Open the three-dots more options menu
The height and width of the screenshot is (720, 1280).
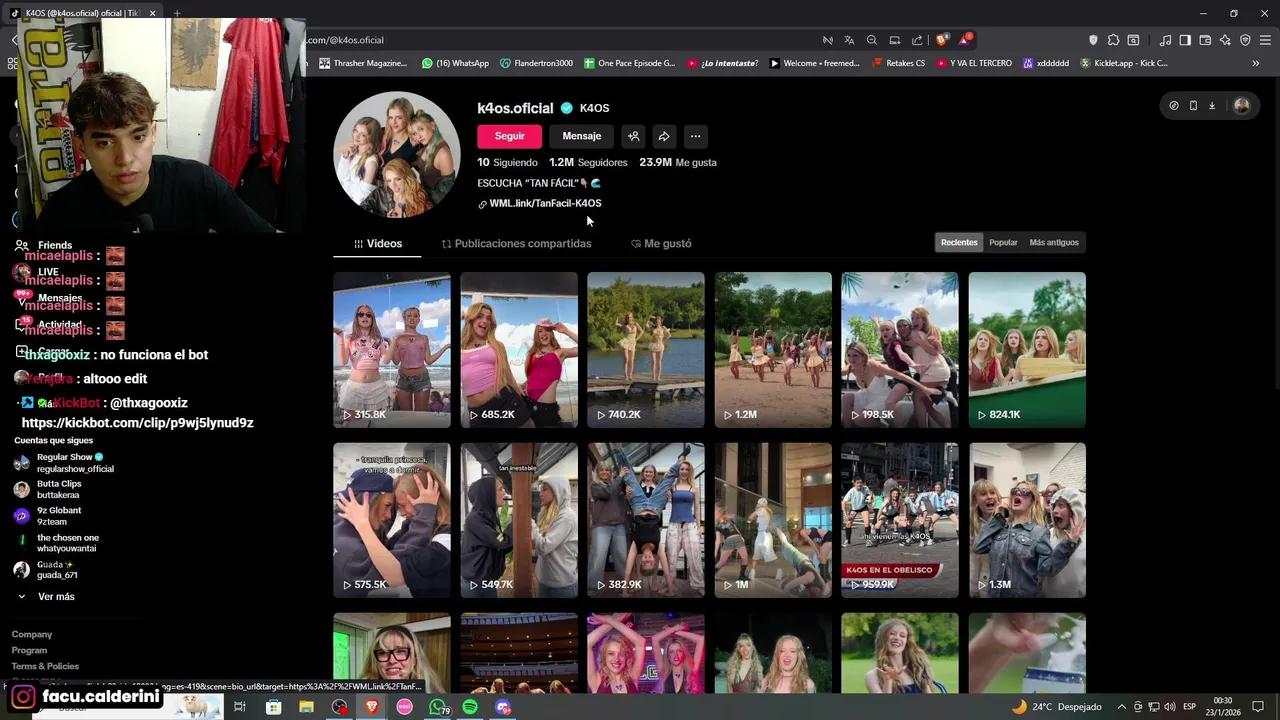pos(695,136)
